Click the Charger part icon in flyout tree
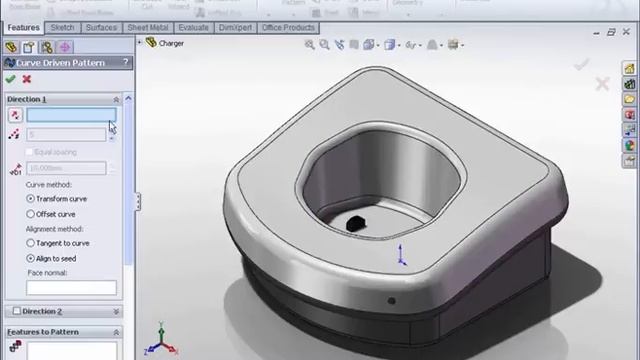 click(x=151, y=42)
